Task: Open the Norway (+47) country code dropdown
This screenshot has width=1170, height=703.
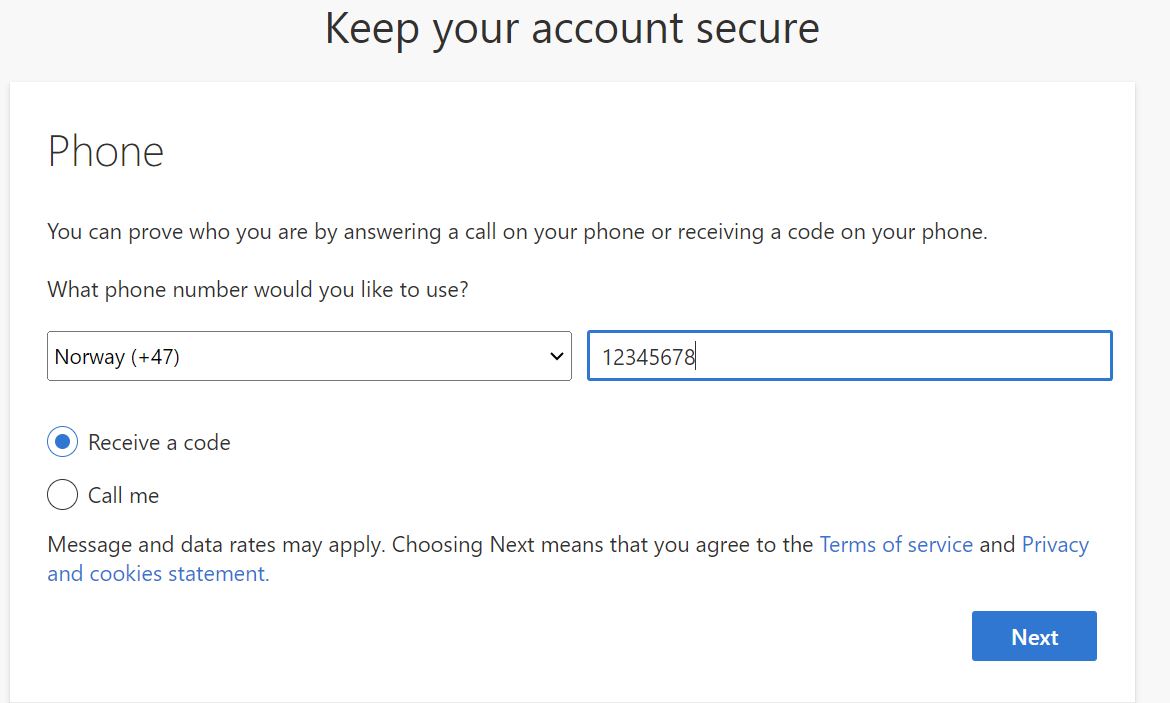Action: [x=308, y=357]
